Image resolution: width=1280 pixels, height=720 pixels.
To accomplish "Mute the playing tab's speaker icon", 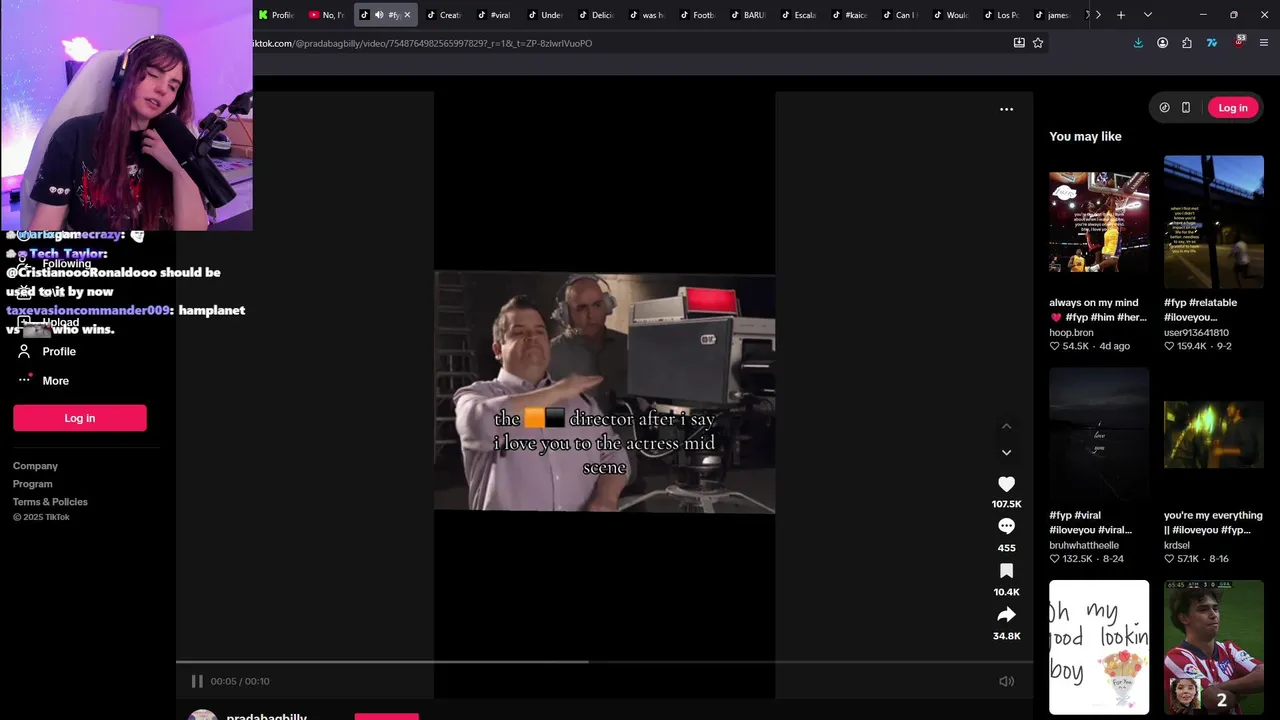I will pos(379,15).
